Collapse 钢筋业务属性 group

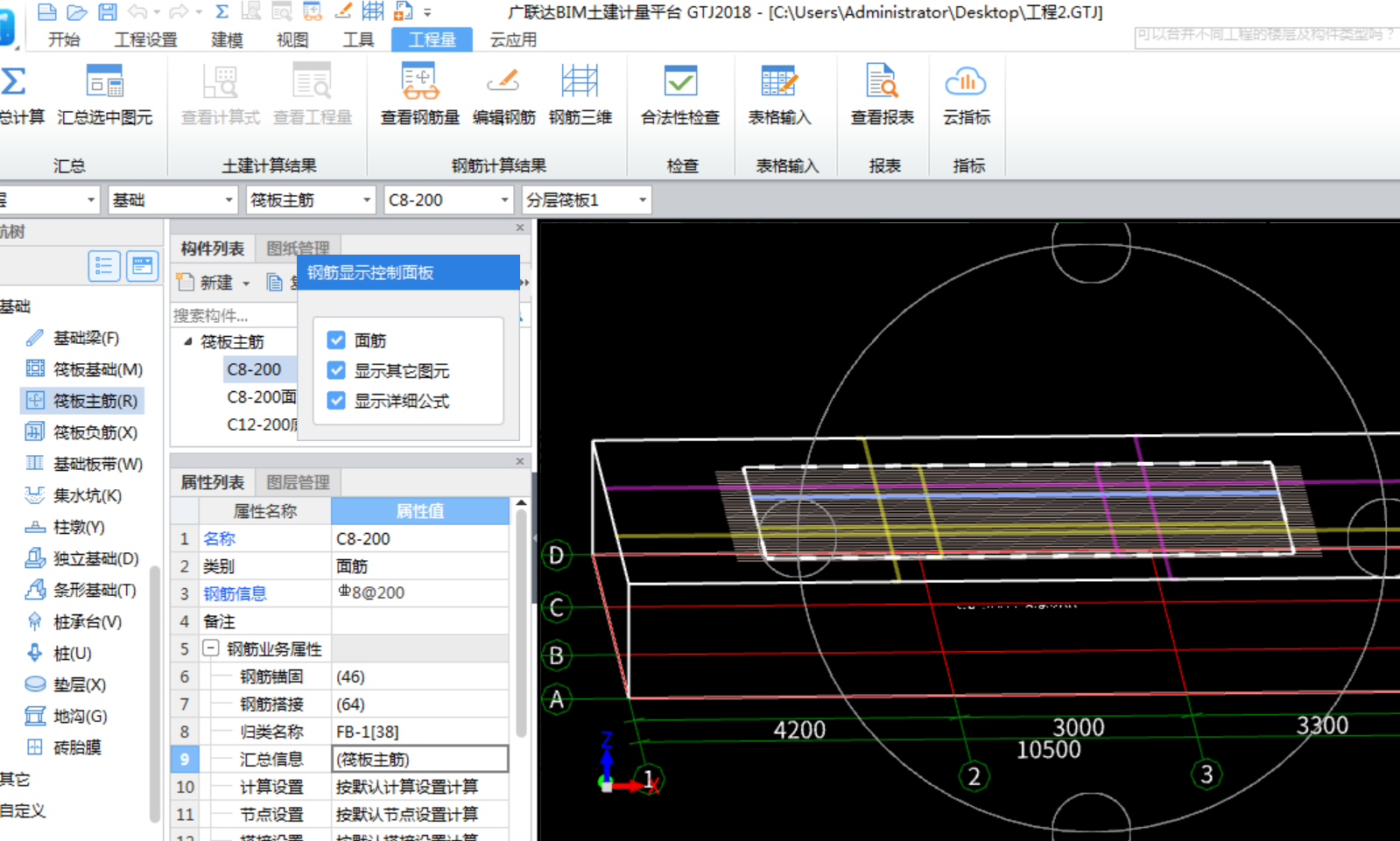(x=211, y=648)
